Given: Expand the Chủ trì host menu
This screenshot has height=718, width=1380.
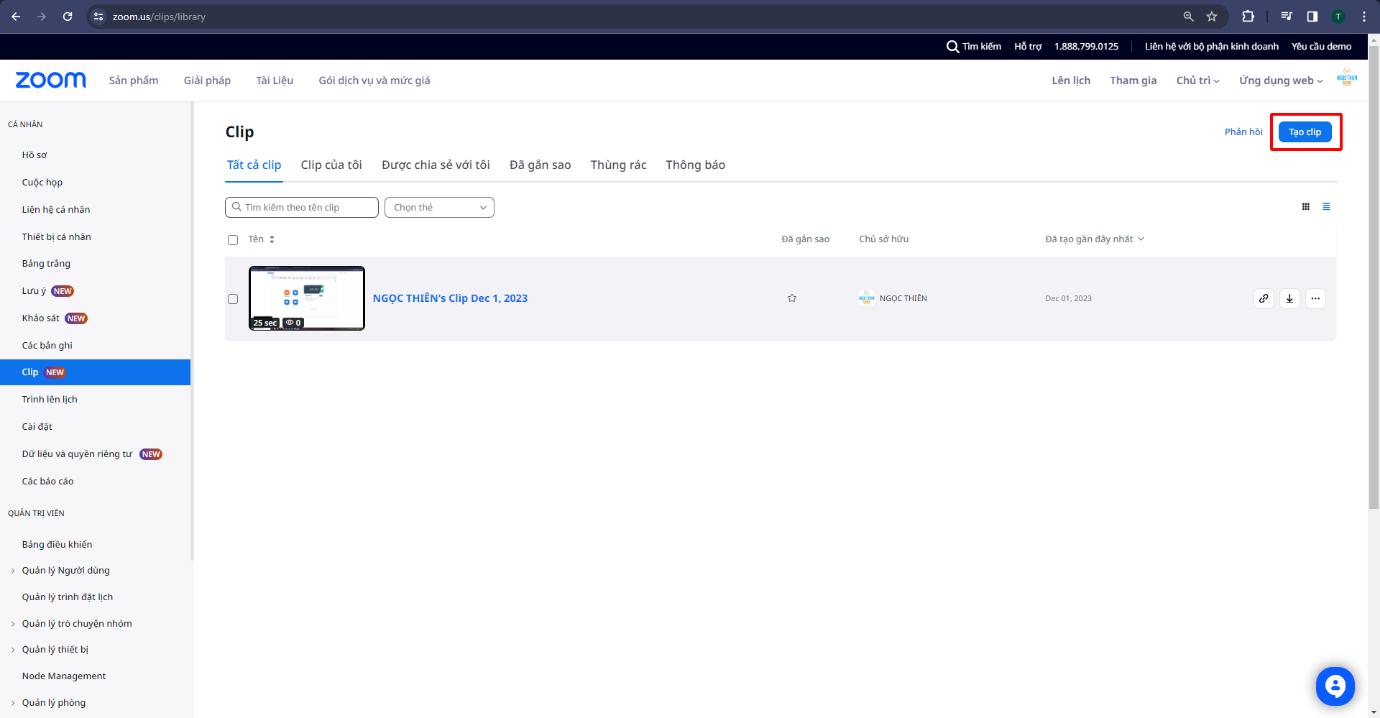Looking at the screenshot, I should click(1197, 80).
